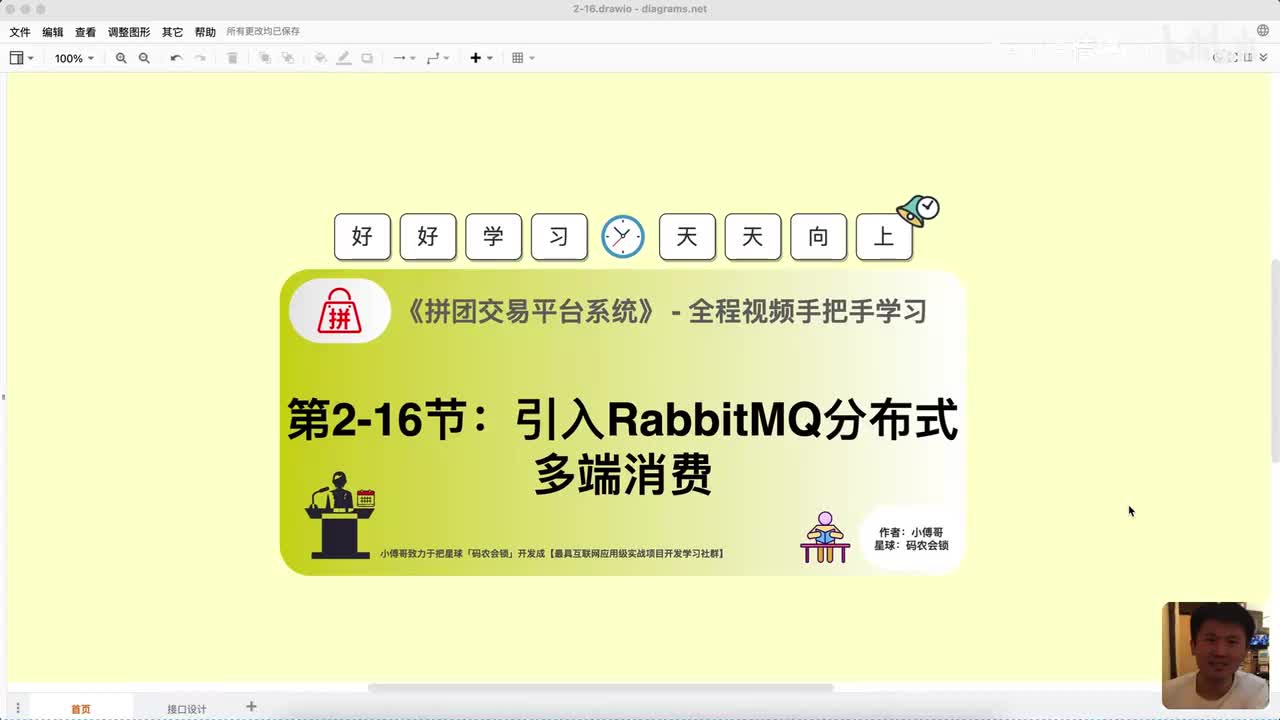Open the connection arrow style dropdown

coord(404,58)
